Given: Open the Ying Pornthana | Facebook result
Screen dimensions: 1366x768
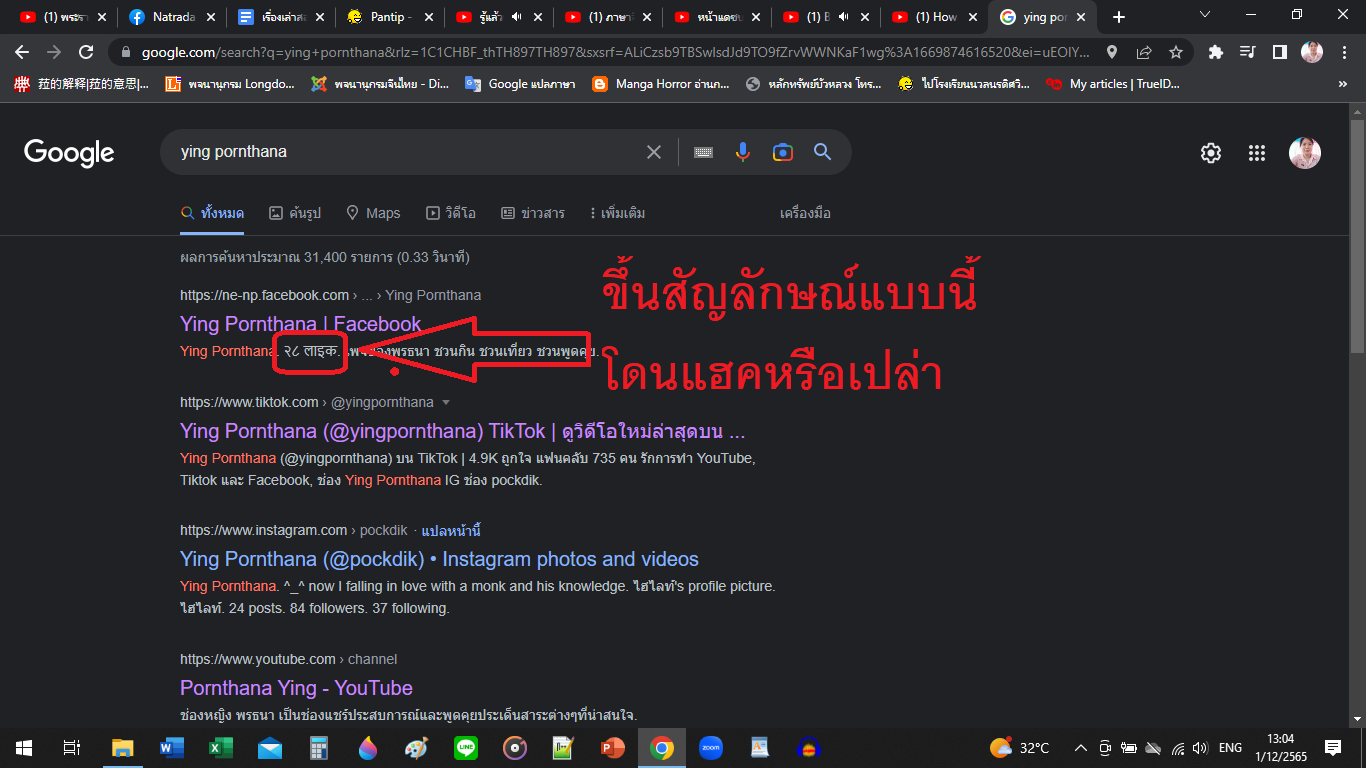Looking at the screenshot, I should pyautogui.click(x=301, y=324).
